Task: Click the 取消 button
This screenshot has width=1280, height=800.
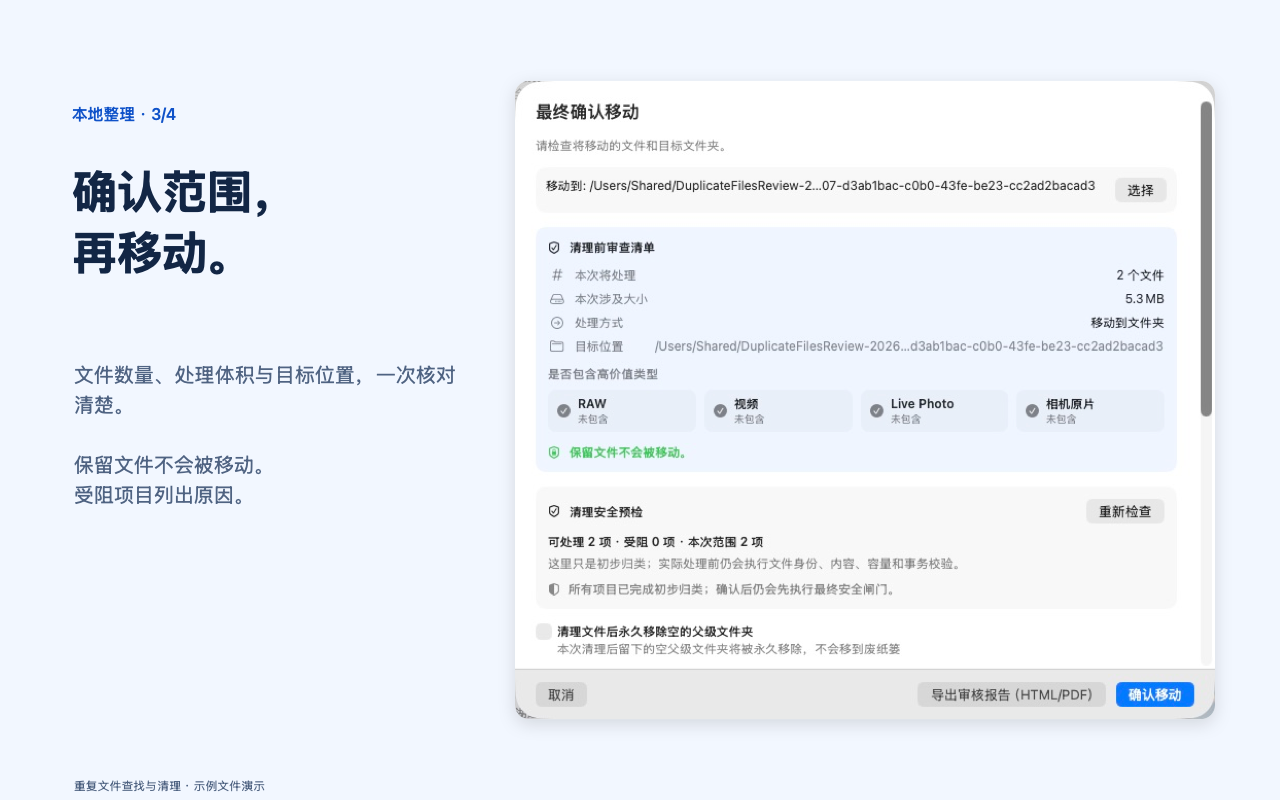Action: pos(561,695)
